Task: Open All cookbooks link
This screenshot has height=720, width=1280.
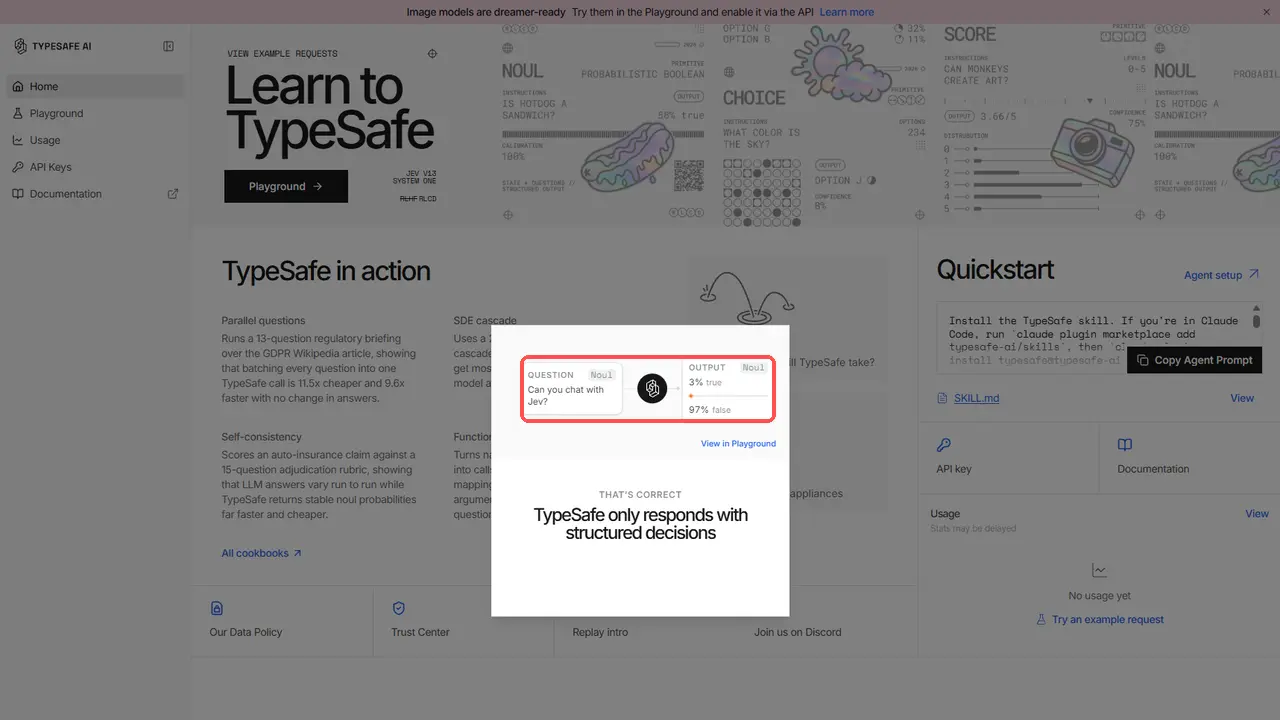Action: point(262,553)
